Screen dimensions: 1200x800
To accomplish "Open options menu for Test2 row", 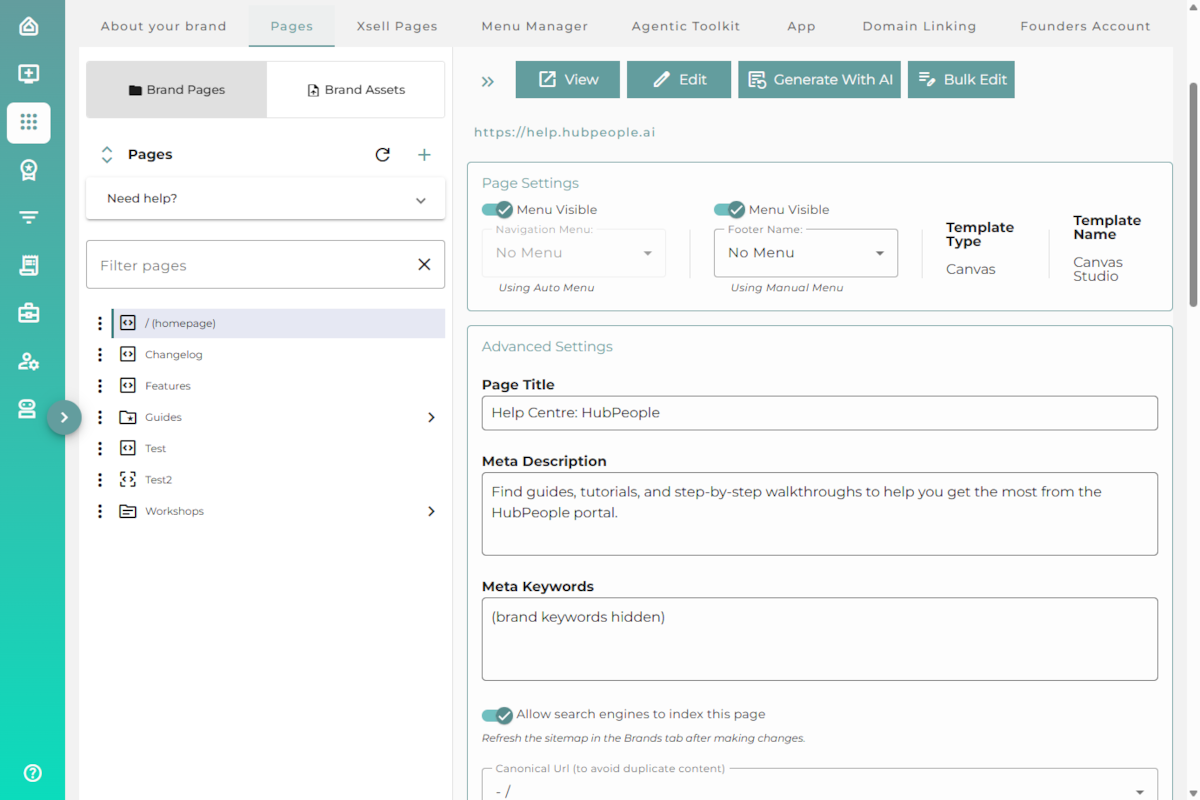I will tap(100, 479).
